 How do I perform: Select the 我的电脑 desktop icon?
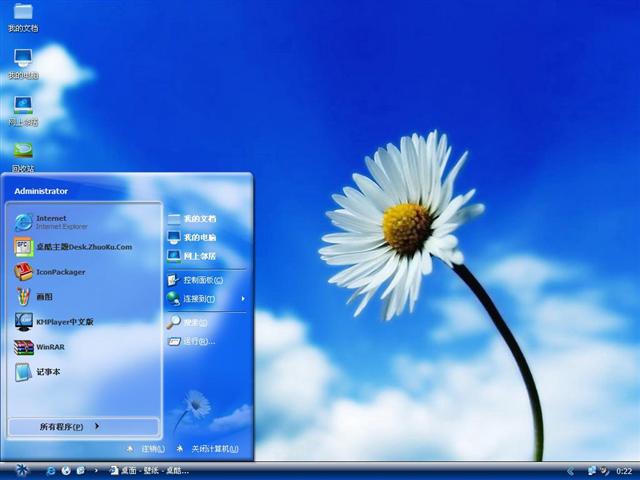(x=22, y=62)
